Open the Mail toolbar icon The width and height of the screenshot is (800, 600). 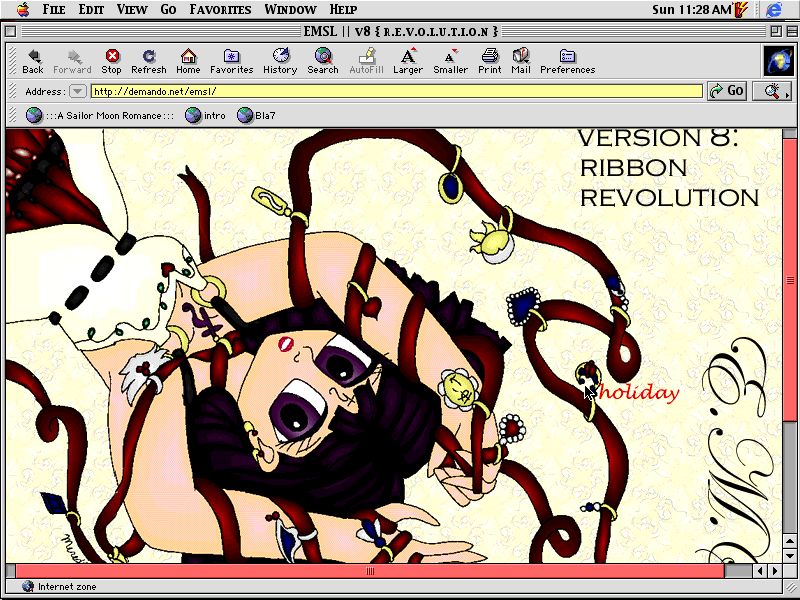pos(521,59)
